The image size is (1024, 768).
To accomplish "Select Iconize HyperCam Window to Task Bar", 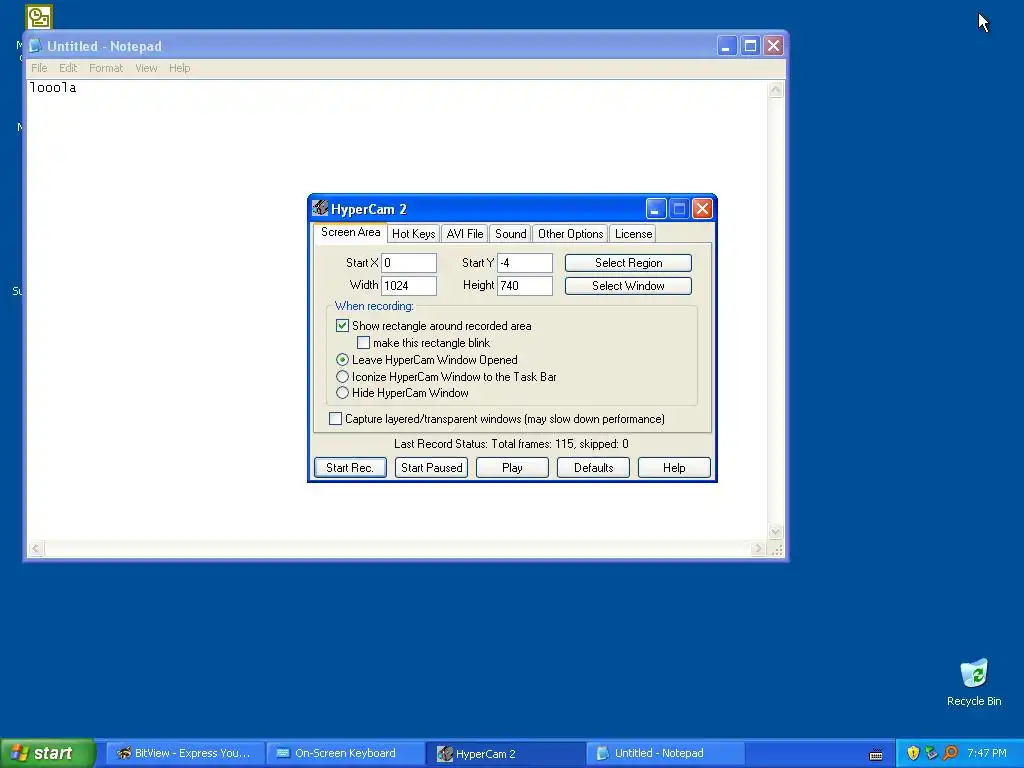I will (x=342, y=377).
